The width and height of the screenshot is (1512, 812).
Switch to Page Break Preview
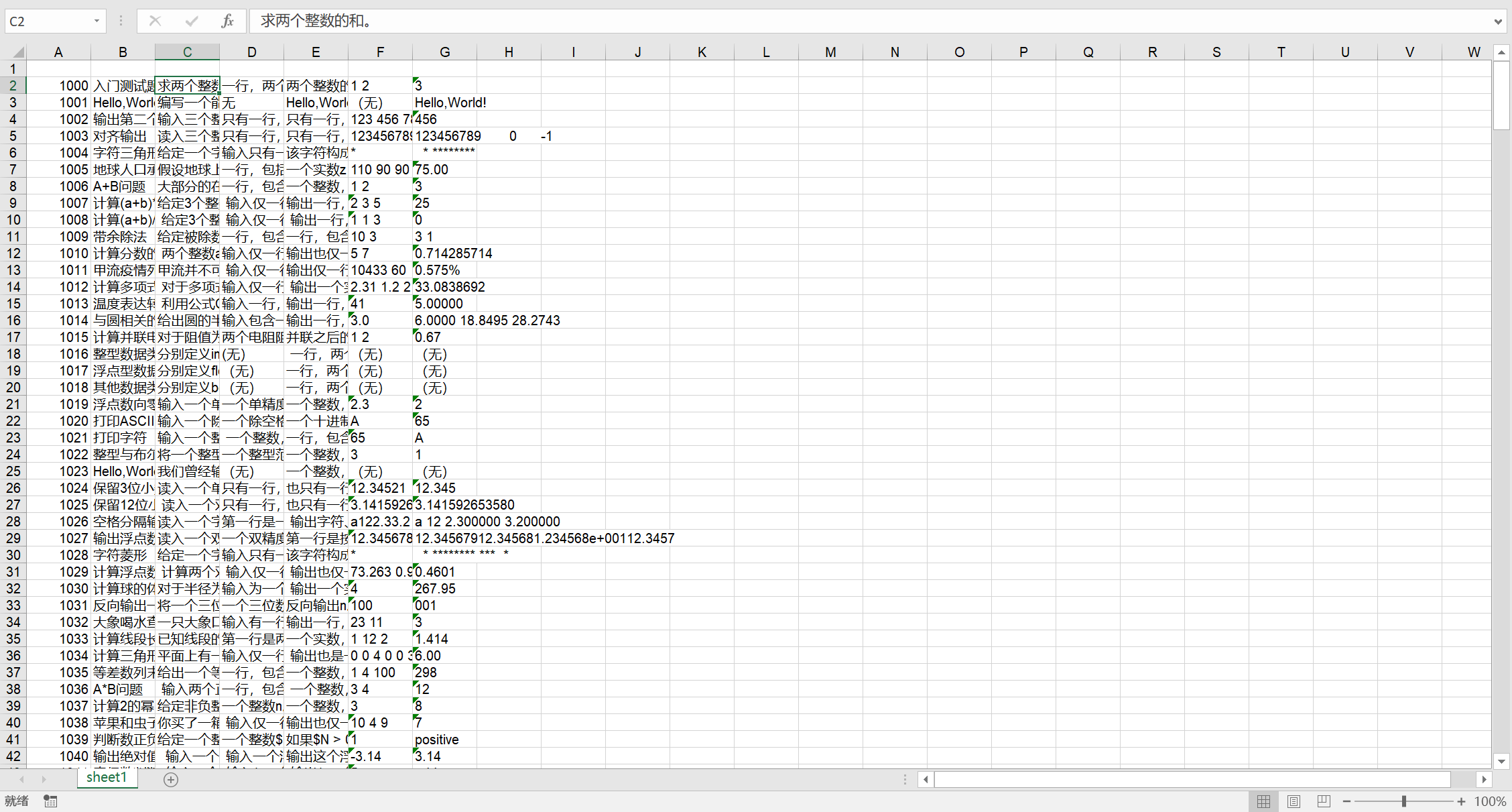pos(1323,801)
